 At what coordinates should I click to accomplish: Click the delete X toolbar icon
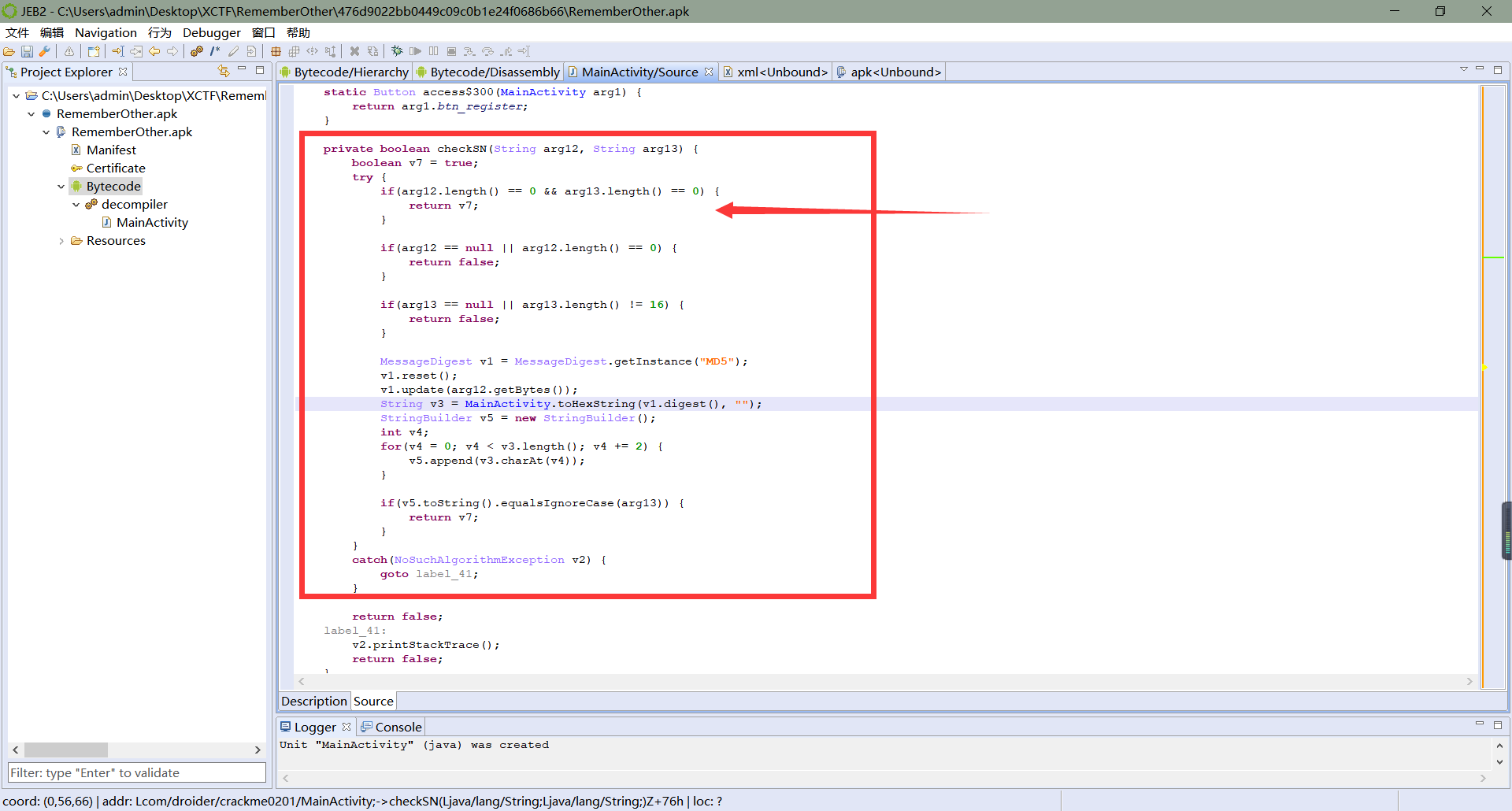click(x=354, y=51)
